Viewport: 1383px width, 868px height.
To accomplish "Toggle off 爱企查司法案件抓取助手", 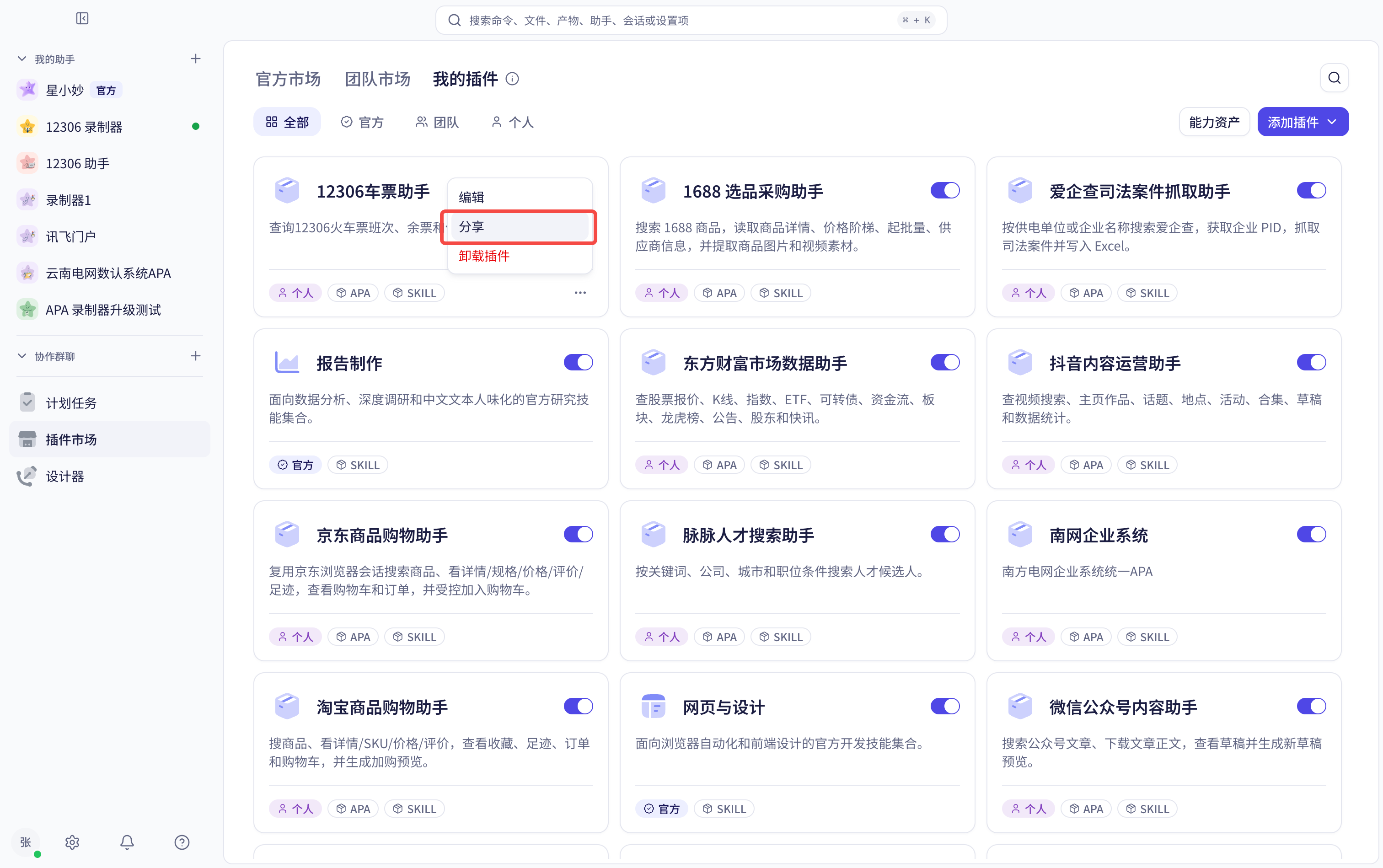I will click(1311, 191).
